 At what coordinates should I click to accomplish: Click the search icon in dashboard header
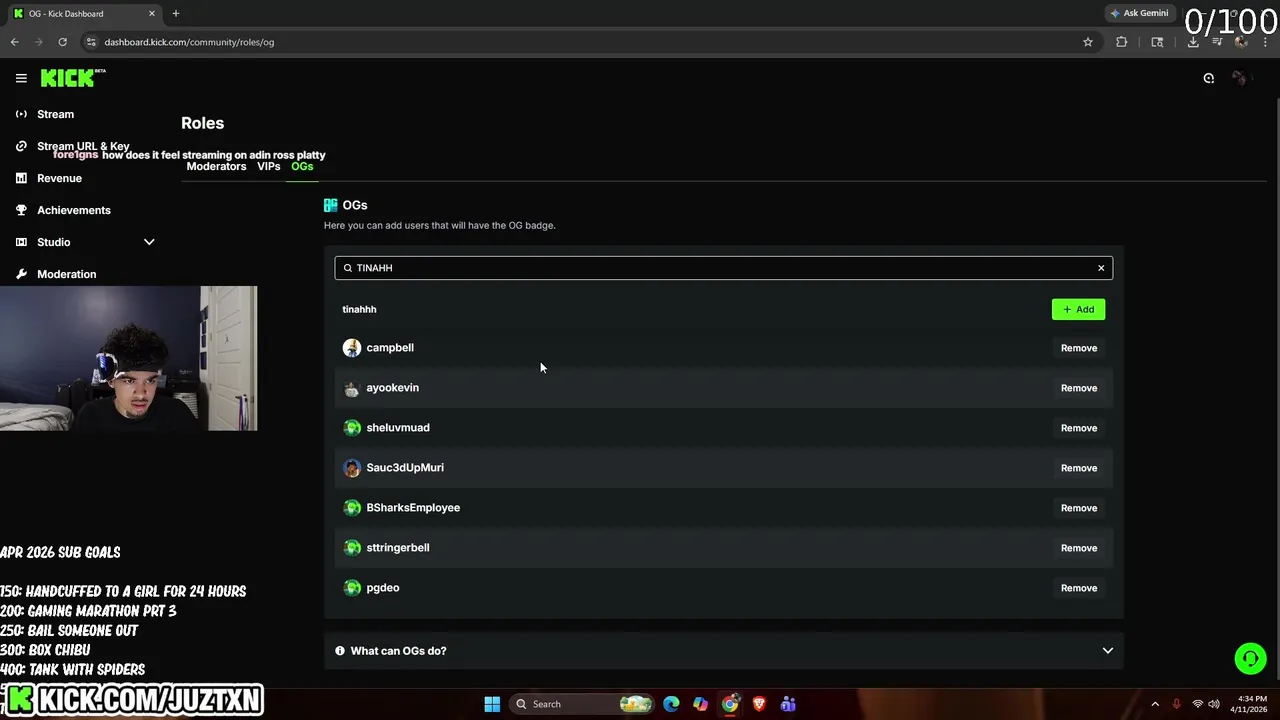click(1208, 78)
